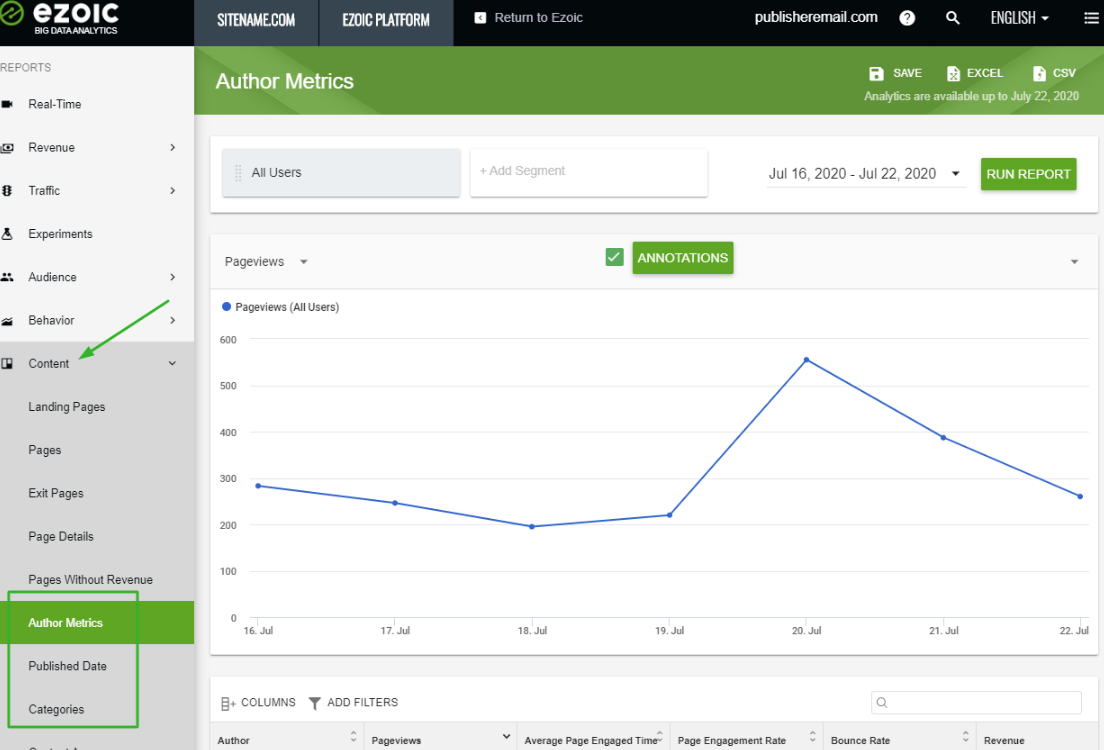This screenshot has width=1104, height=750.
Task: Click the Save floppy disk icon
Action: (x=877, y=74)
